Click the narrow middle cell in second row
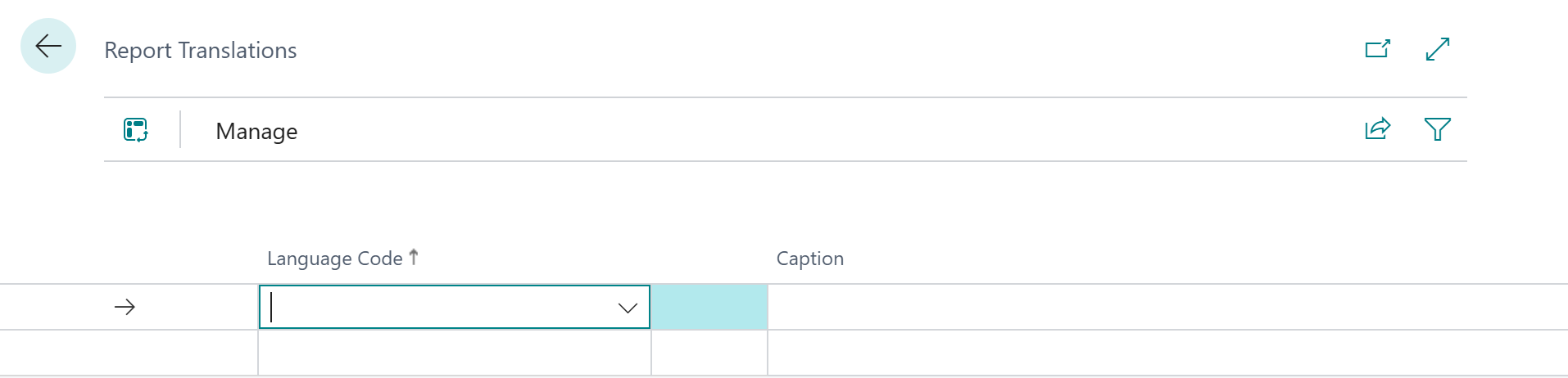 [x=709, y=353]
